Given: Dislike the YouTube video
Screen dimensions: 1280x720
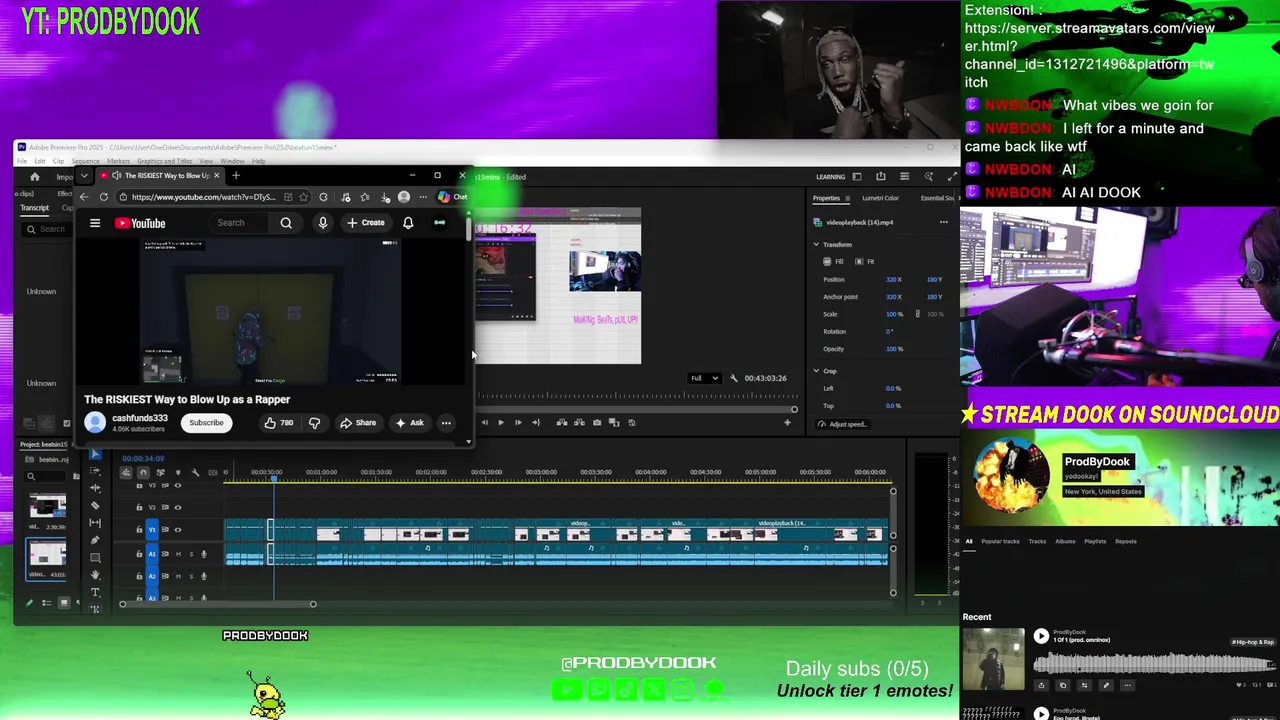Looking at the screenshot, I should coord(314,423).
